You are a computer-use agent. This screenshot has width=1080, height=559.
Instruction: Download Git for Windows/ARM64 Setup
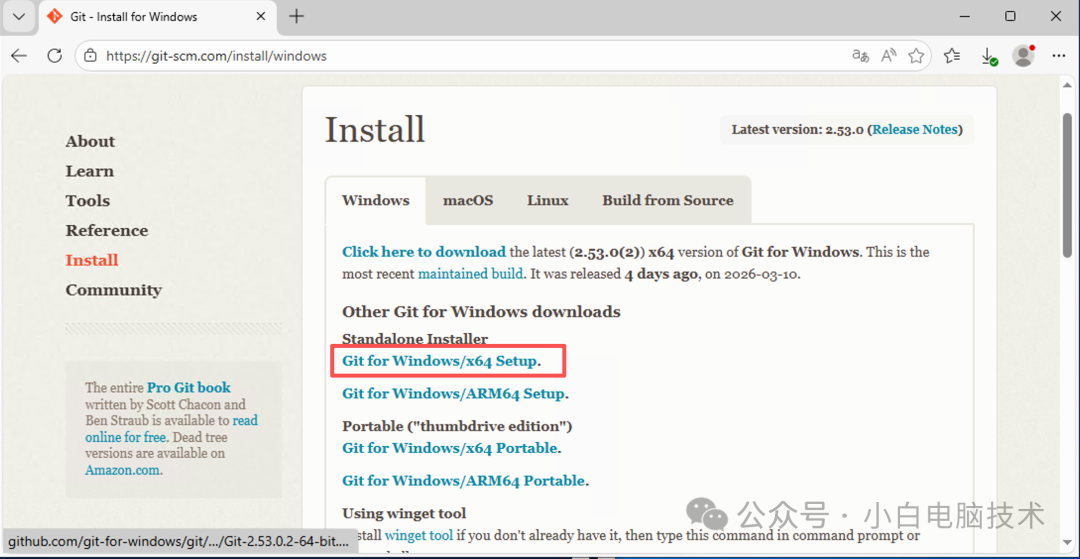[453, 394]
